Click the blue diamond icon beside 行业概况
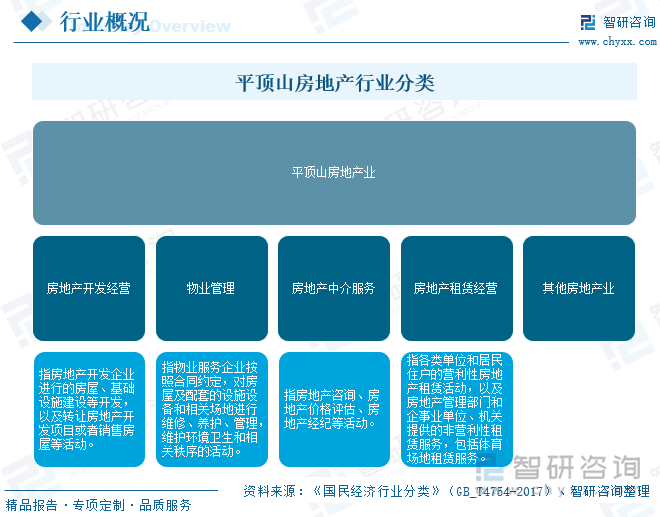This screenshot has width=660, height=517. point(32,21)
